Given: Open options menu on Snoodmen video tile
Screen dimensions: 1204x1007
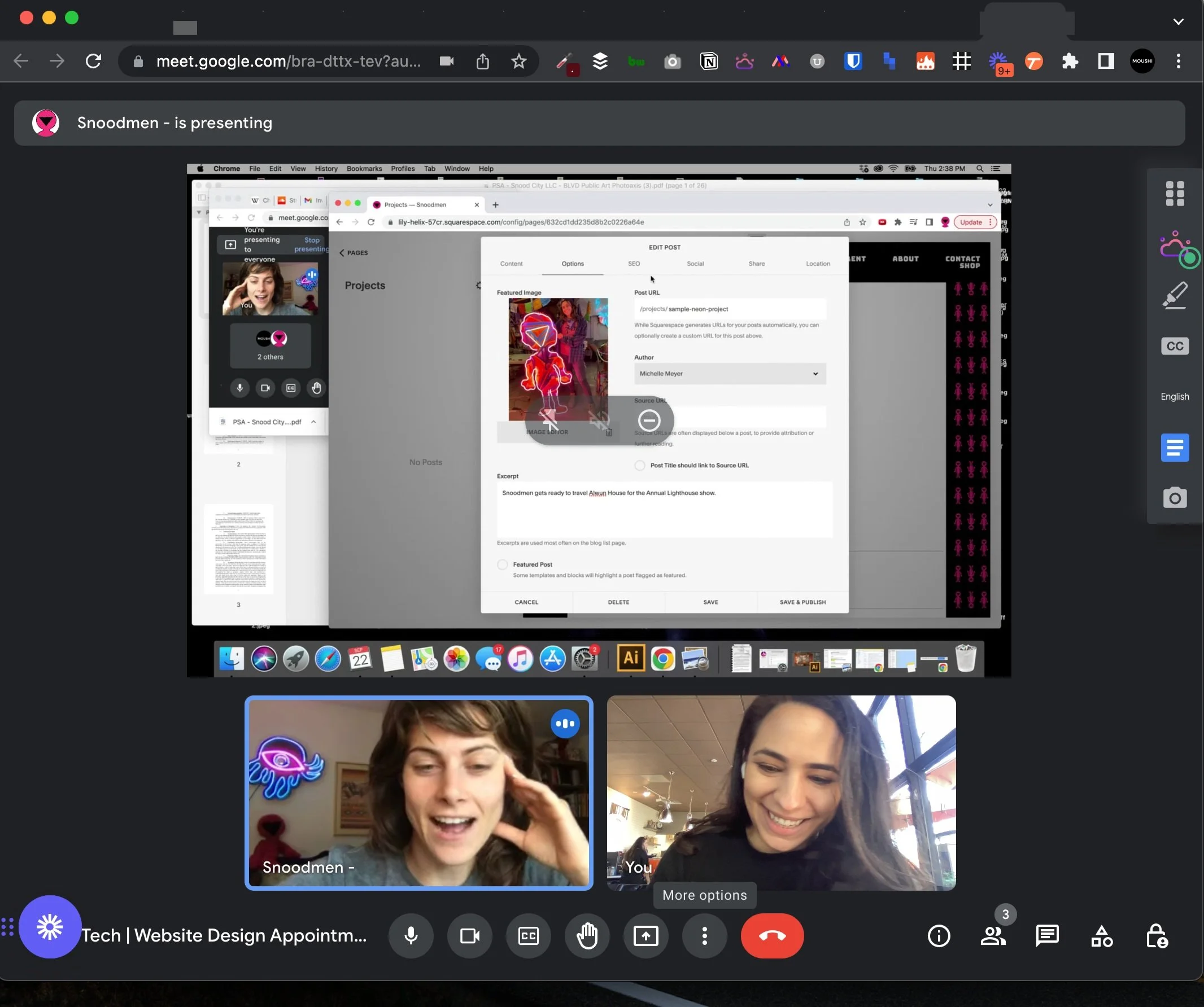Looking at the screenshot, I should (x=565, y=723).
